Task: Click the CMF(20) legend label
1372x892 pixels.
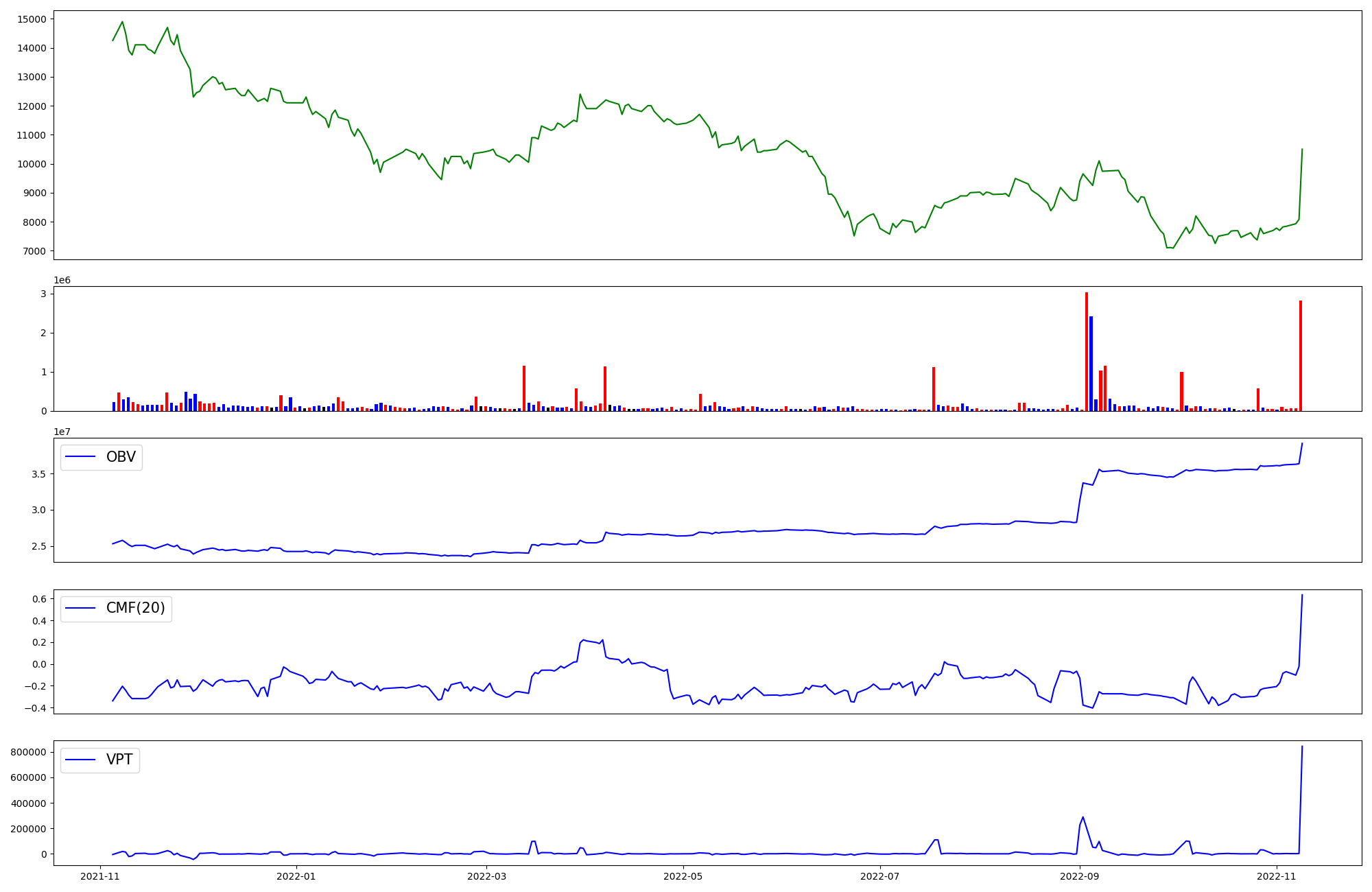Action: 135,609
